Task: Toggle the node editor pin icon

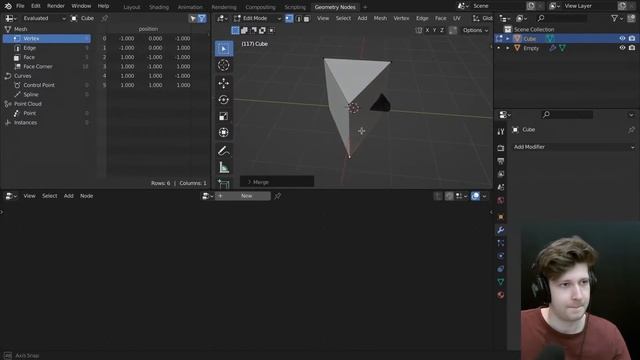Action: point(278,196)
